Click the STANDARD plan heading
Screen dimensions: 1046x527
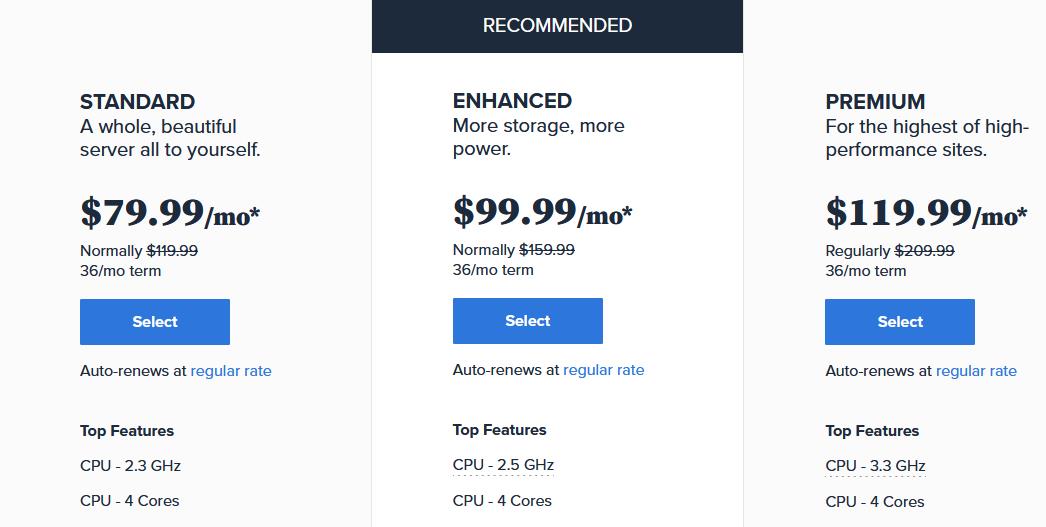(x=137, y=102)
